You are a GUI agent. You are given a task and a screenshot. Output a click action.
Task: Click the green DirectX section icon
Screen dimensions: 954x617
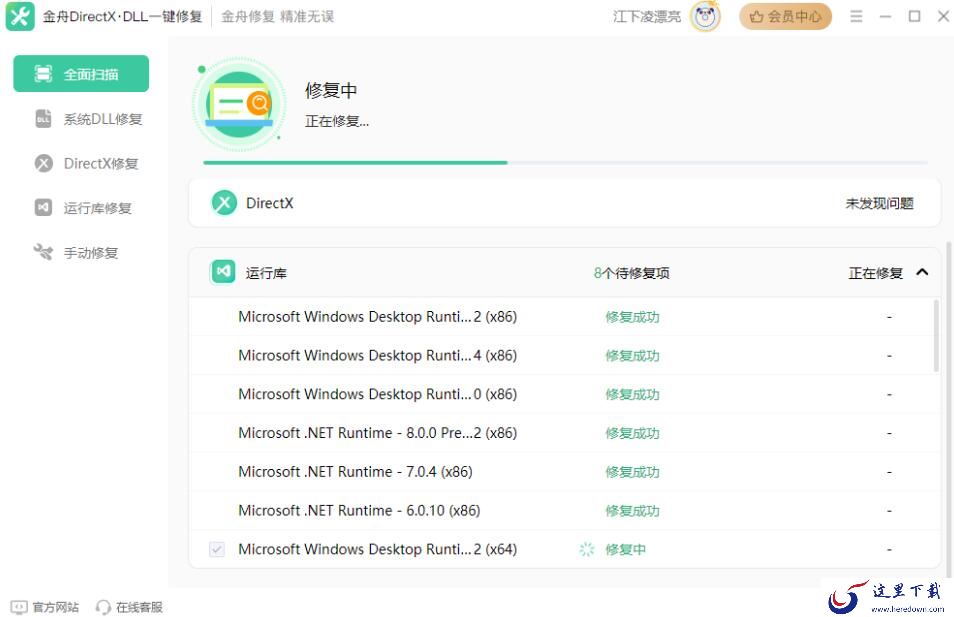click(224, 203)
